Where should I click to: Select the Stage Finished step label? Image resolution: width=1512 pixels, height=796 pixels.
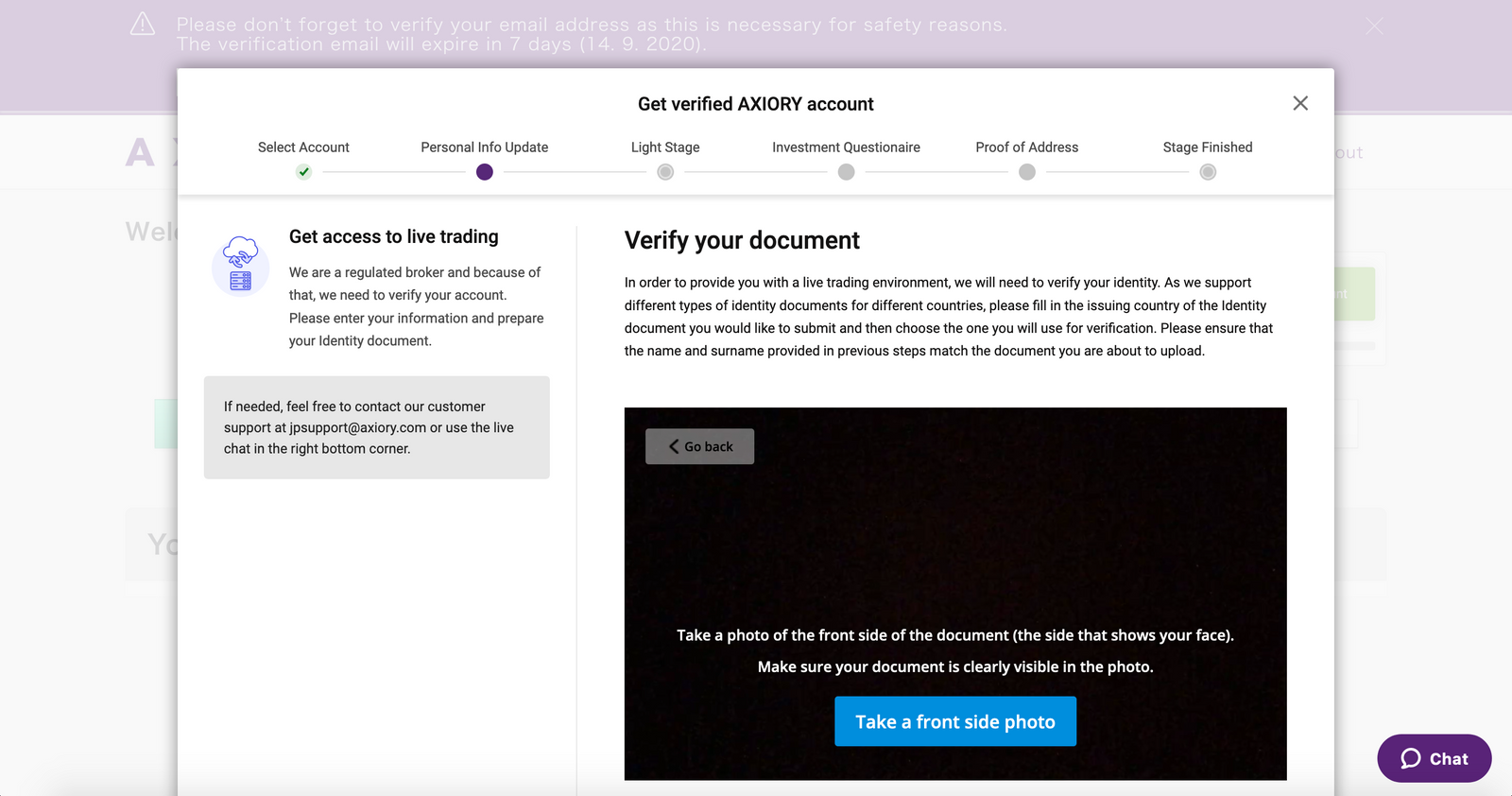tap(1208, 147)
